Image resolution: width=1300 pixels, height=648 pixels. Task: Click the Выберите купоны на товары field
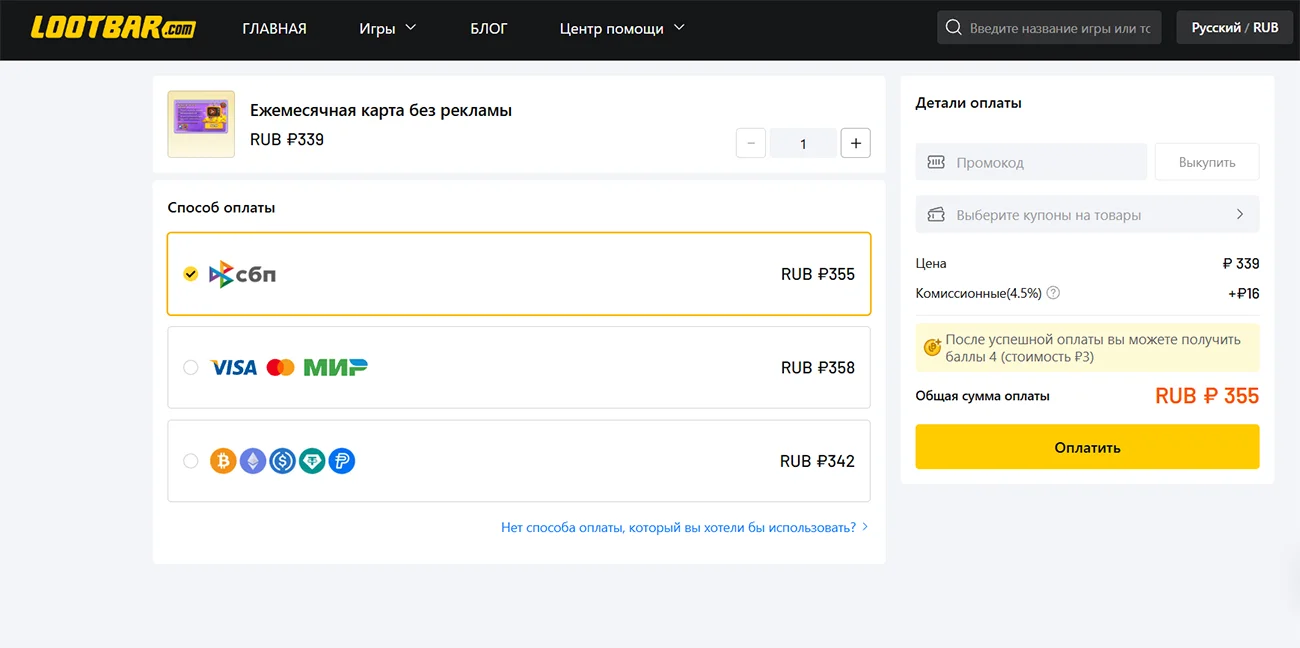pyautogui.click(x=1087, y=214)
